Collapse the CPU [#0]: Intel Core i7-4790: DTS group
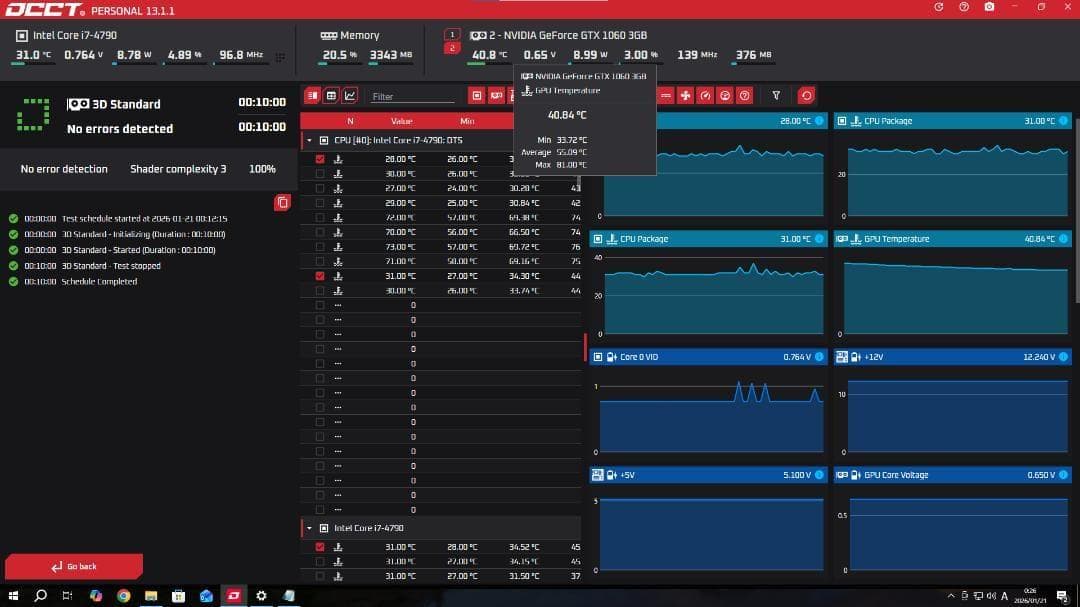Screen dimensions: 1080x607 pyautogui.click(x=309, y=140)
